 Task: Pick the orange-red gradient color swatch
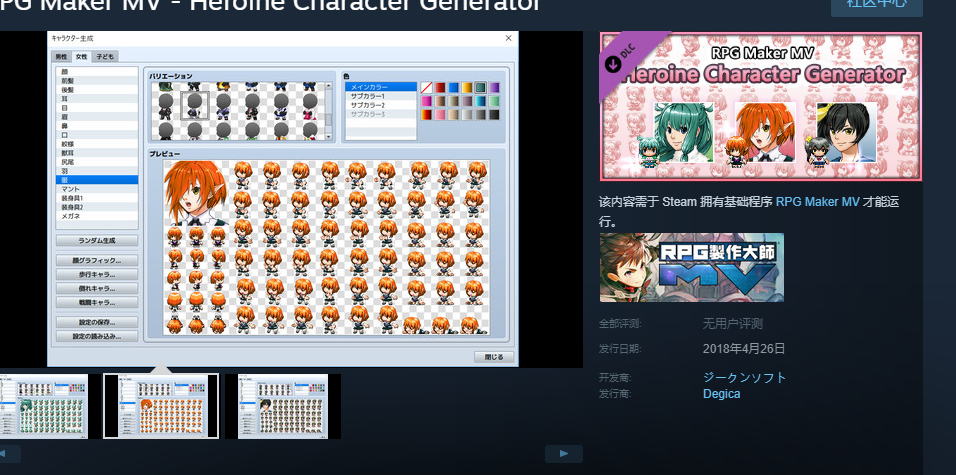[x=426, y=115]
